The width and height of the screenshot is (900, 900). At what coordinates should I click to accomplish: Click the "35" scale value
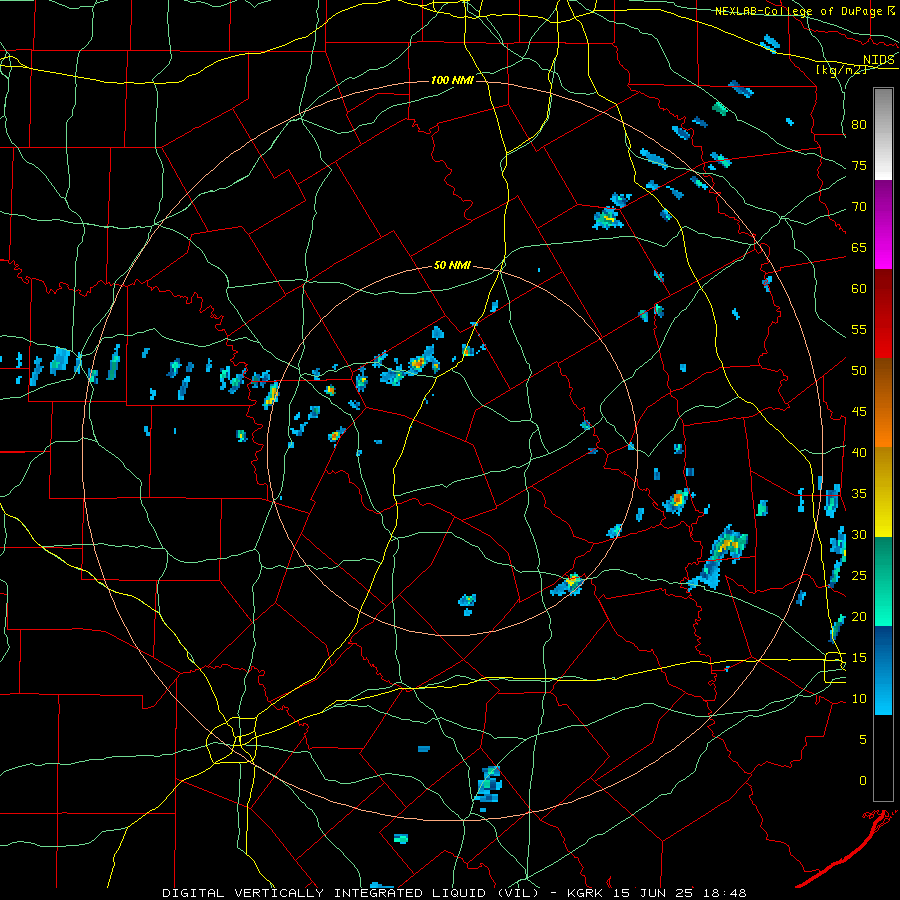pos(859,494)
